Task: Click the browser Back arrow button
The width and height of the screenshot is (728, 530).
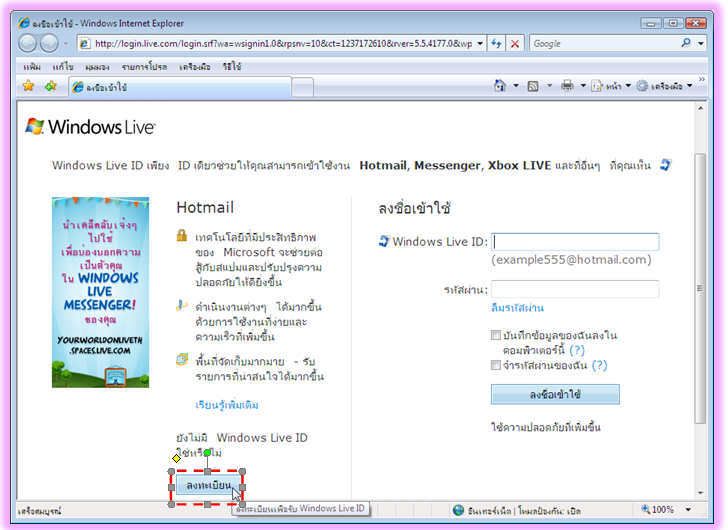Action: [x=27, y=44]
